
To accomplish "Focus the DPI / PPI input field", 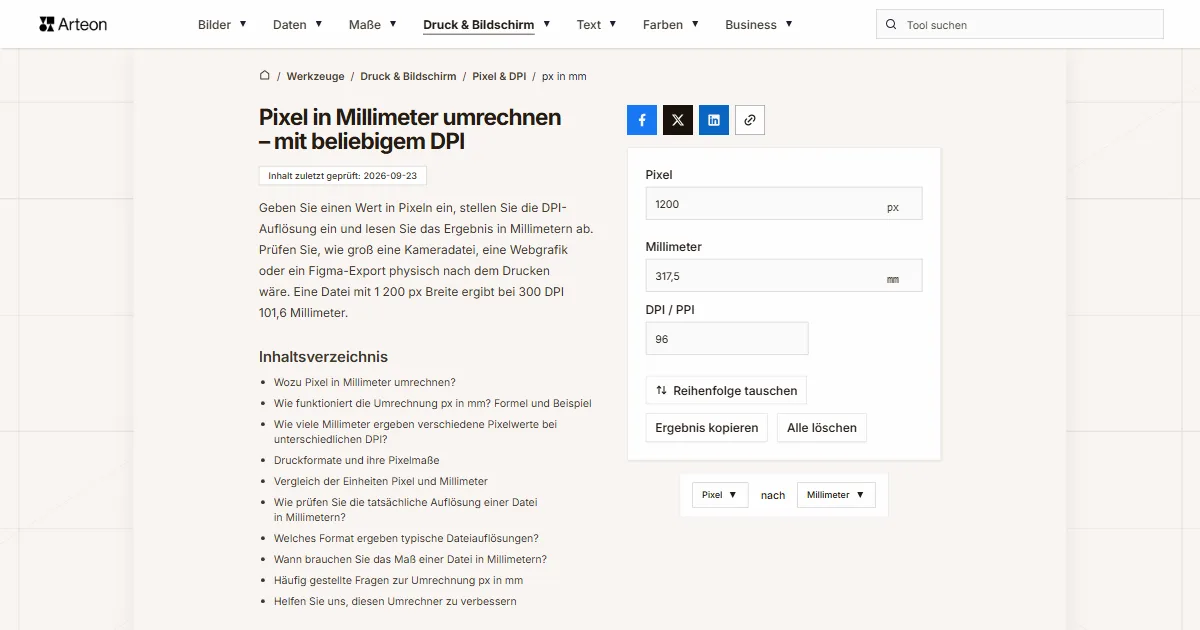I will tap(727, 339).
